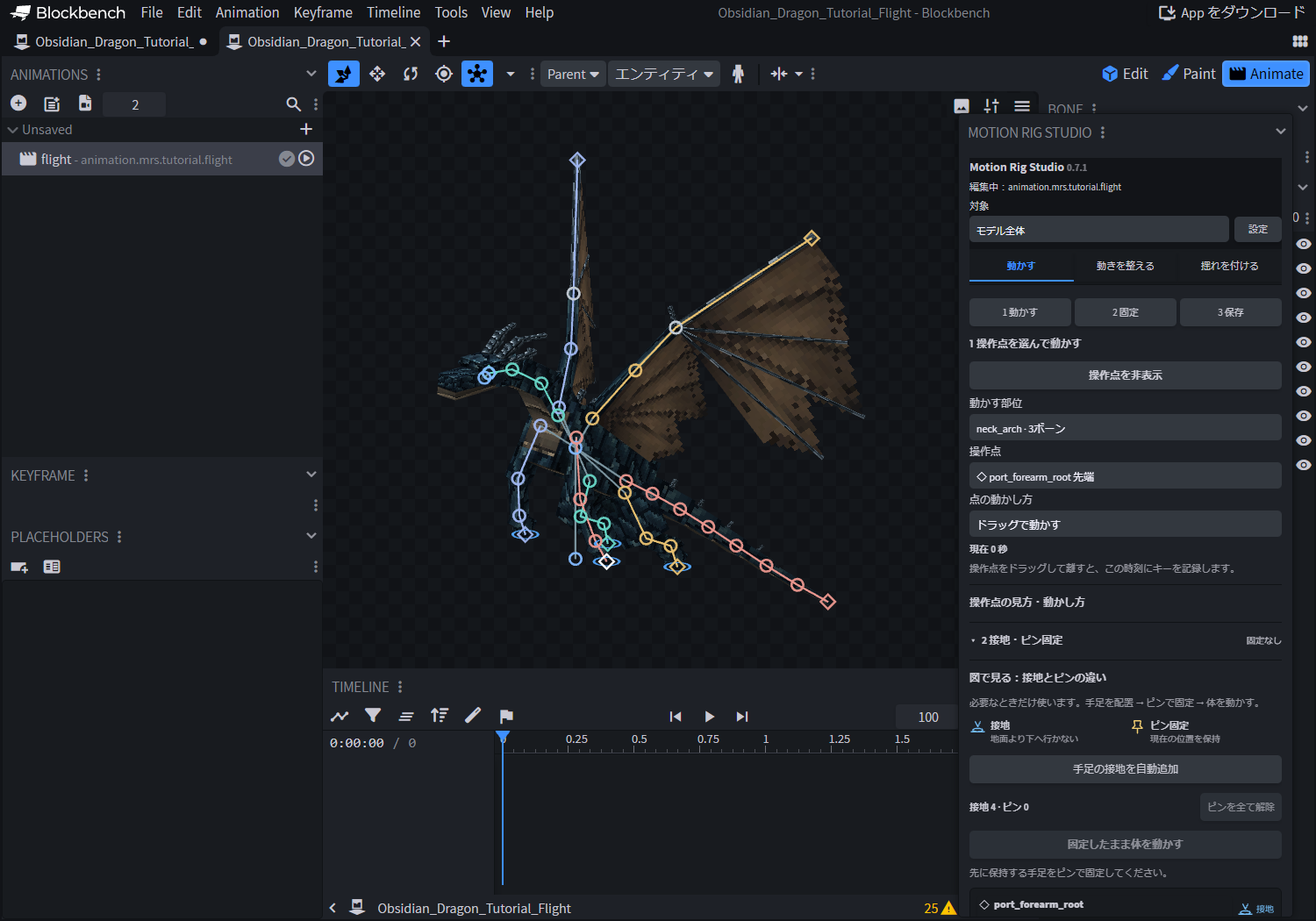
Task: Open the エンティティ dropdown
Action: click(664, 74)
